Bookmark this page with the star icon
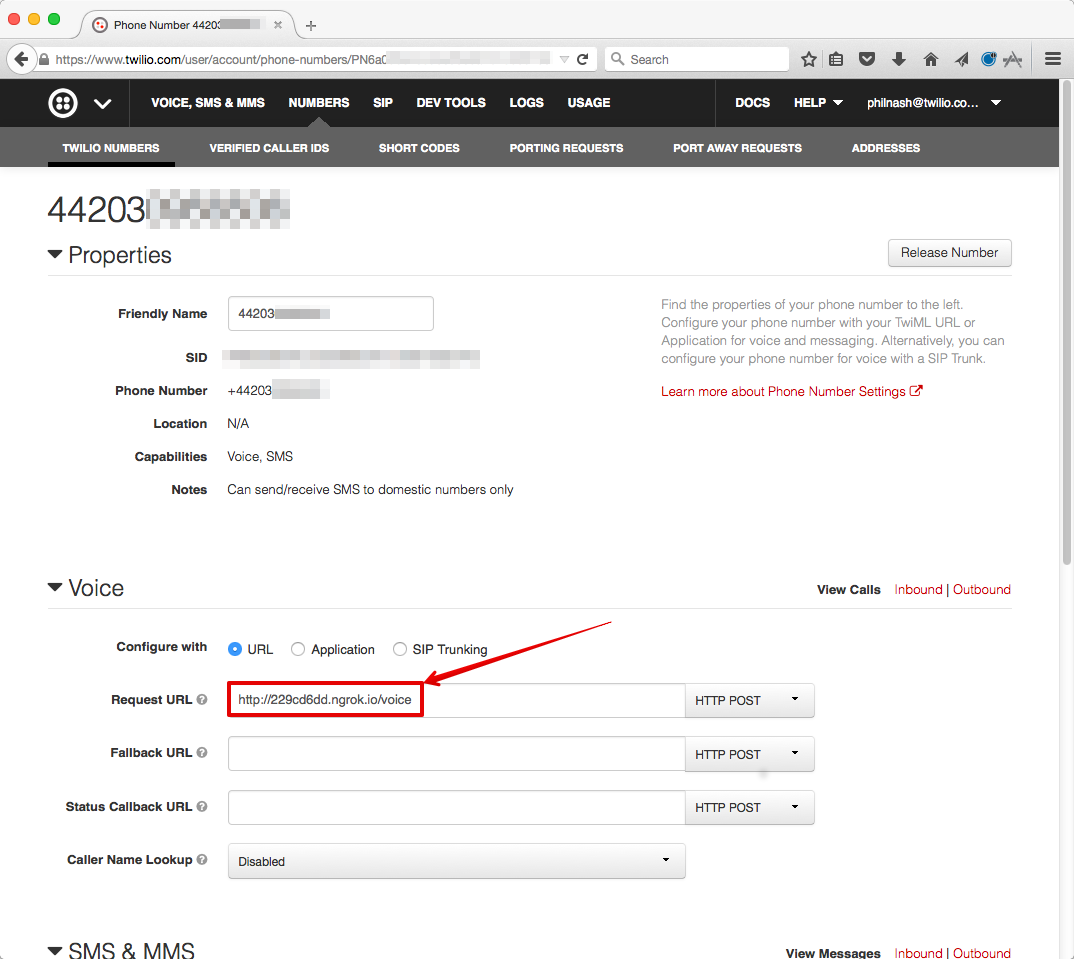 (809, 60)
